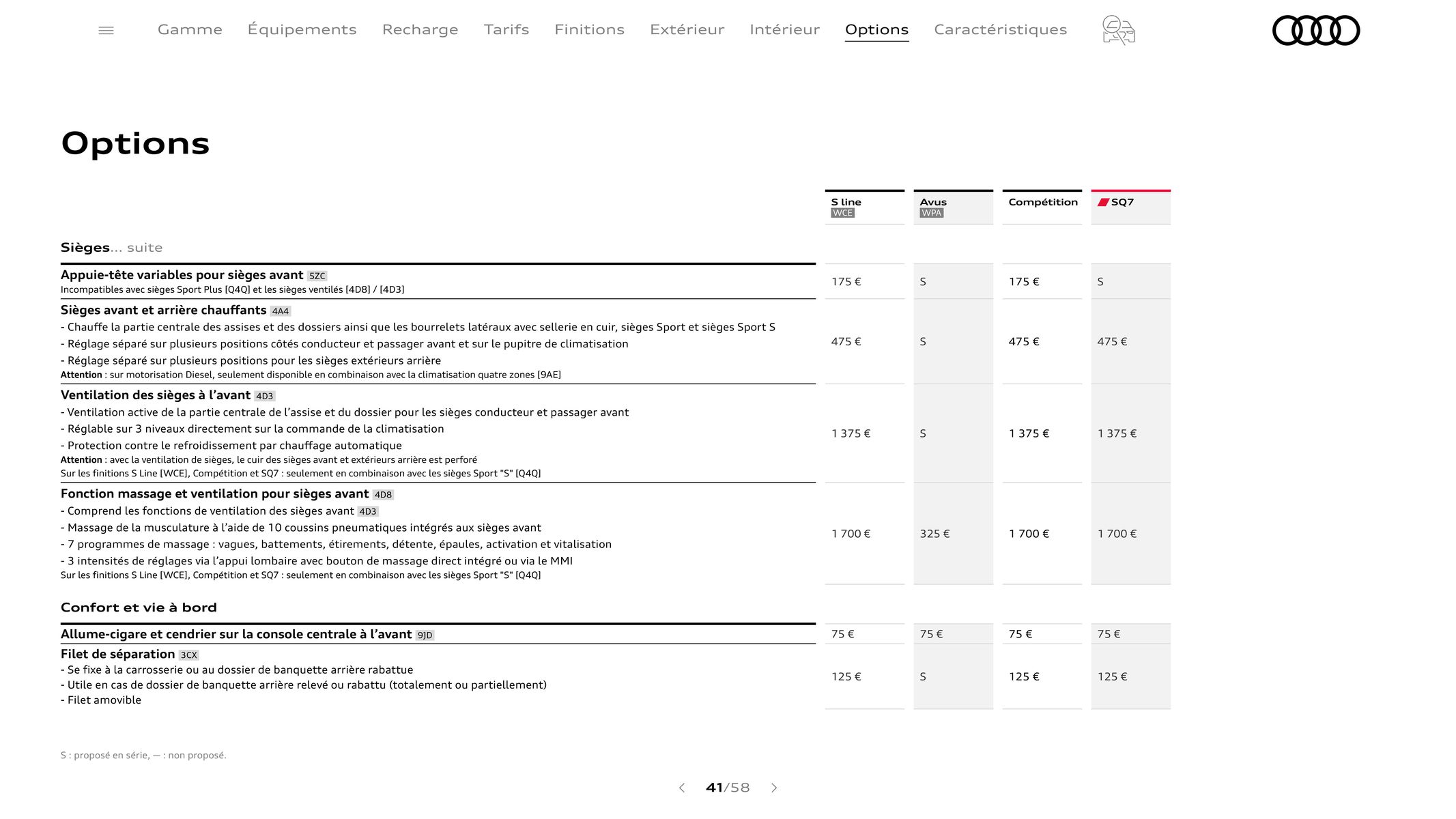Click 'Allume-cigare et cendrier' row title
The height and width of the screenshot is (819, 1456).
pos(236,634)
